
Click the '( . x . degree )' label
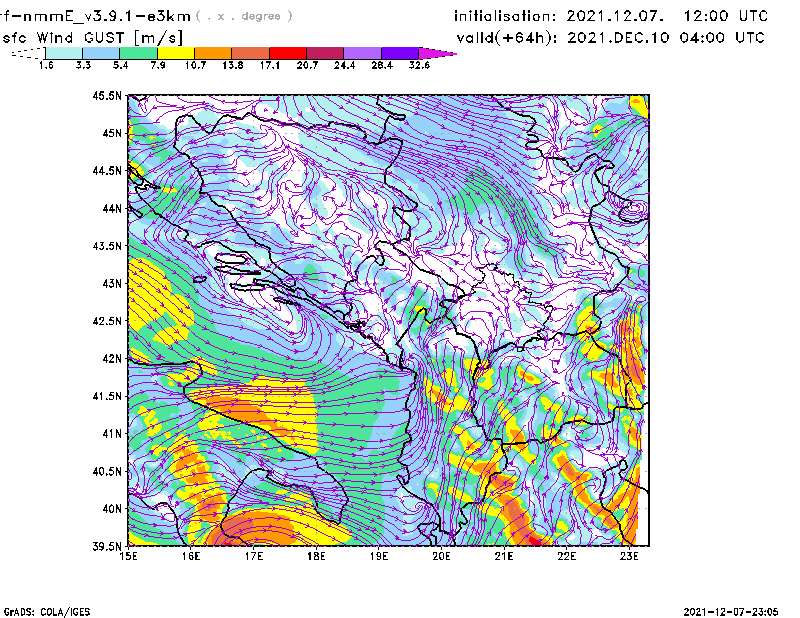point(244,16)
